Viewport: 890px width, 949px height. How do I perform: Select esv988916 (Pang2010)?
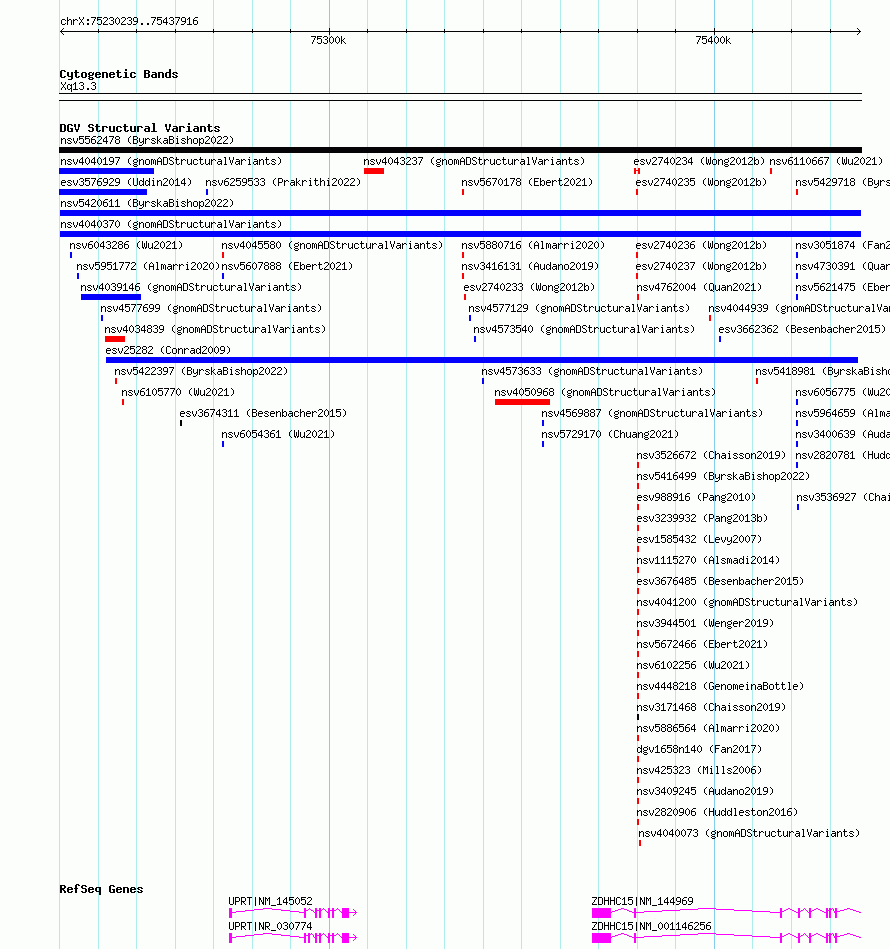(x=696, y=497)
